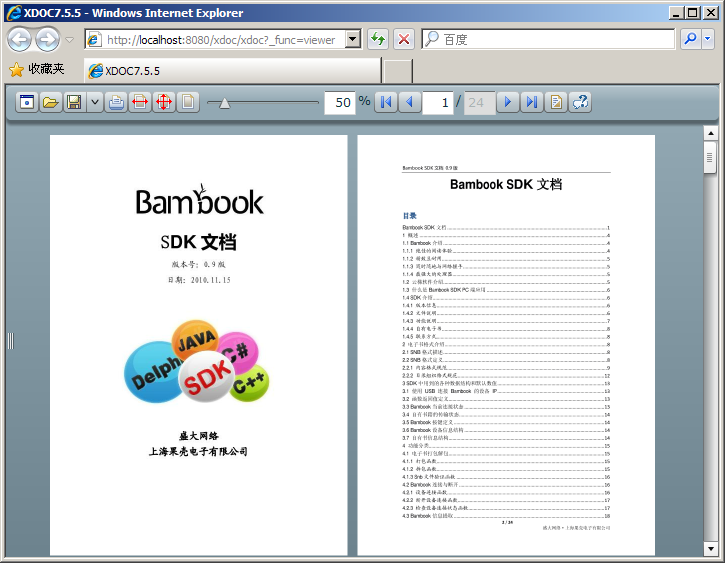
Task: Go to the previous page
Action: pyautogui.click(x=410, y=102)
